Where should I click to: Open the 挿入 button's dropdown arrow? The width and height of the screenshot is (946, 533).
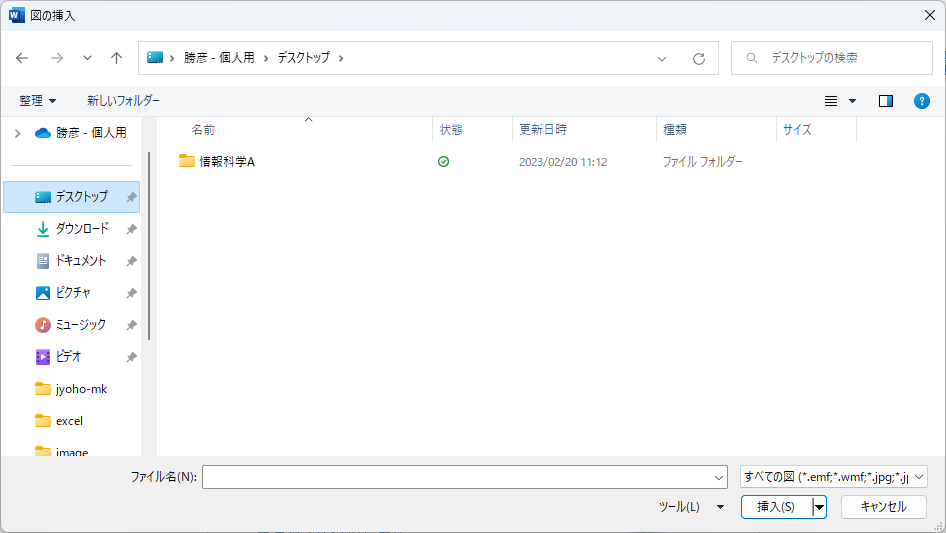pos(820,507)
